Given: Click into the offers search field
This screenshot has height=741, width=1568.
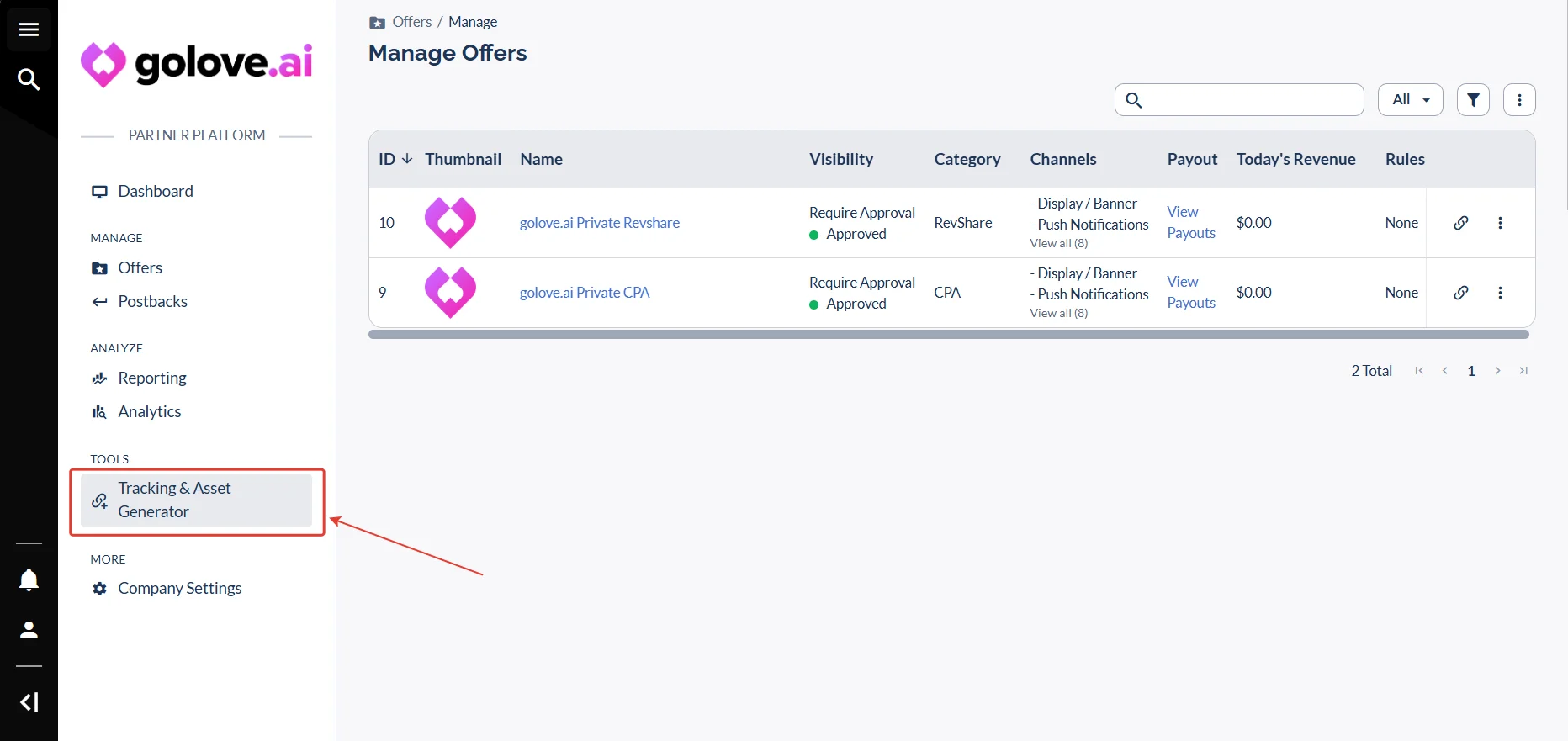Looking at the screenshot, I should (x=1239, y=100).
